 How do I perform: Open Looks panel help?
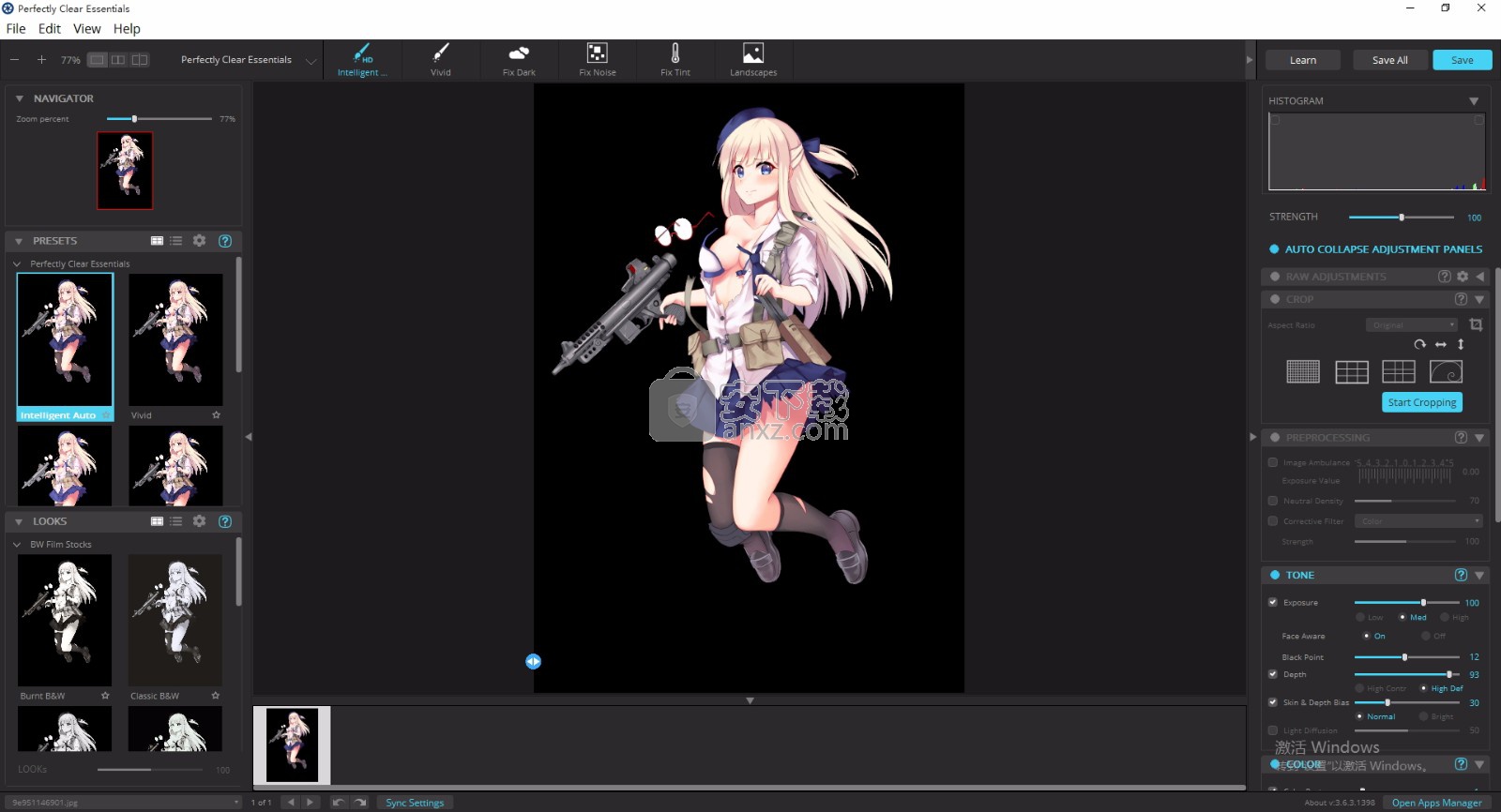click(x=225, y=521)
